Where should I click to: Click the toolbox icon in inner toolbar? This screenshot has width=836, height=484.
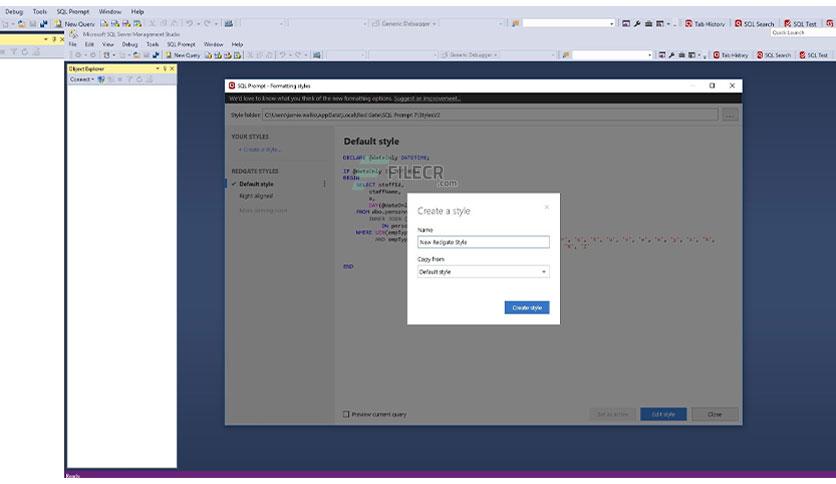click(x=681, y=55)
